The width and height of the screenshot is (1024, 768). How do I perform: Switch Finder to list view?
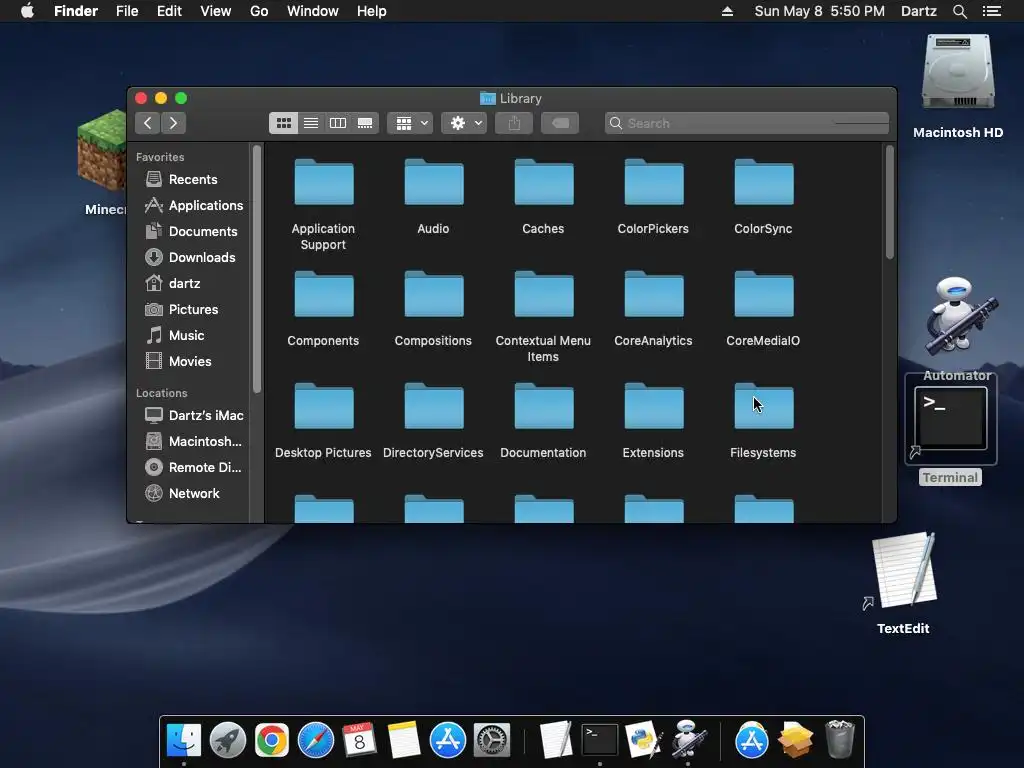(x=311, y=123)
